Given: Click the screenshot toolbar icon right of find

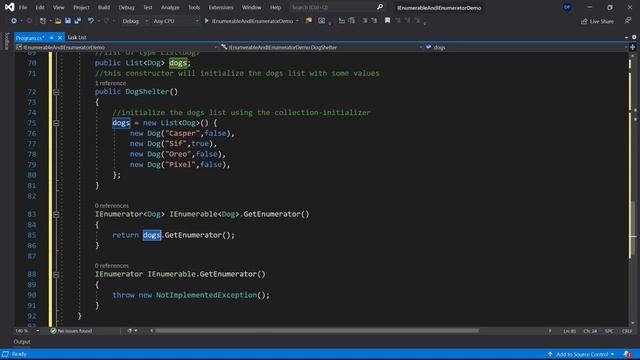Looking at the screenshot, I should [x=322, y=20].
